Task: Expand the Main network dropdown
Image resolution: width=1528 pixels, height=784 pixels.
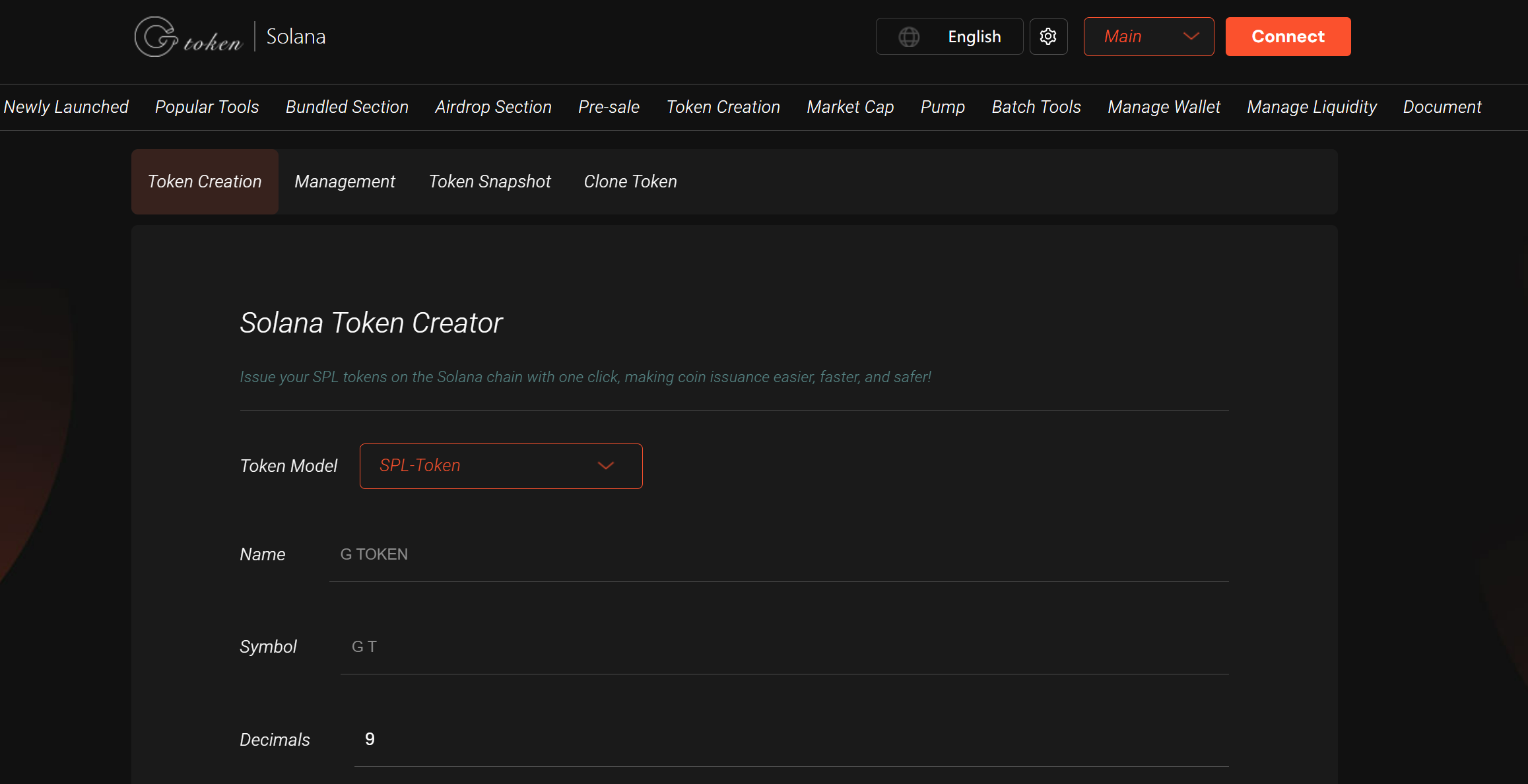Action: click(x=1148, y=37)
